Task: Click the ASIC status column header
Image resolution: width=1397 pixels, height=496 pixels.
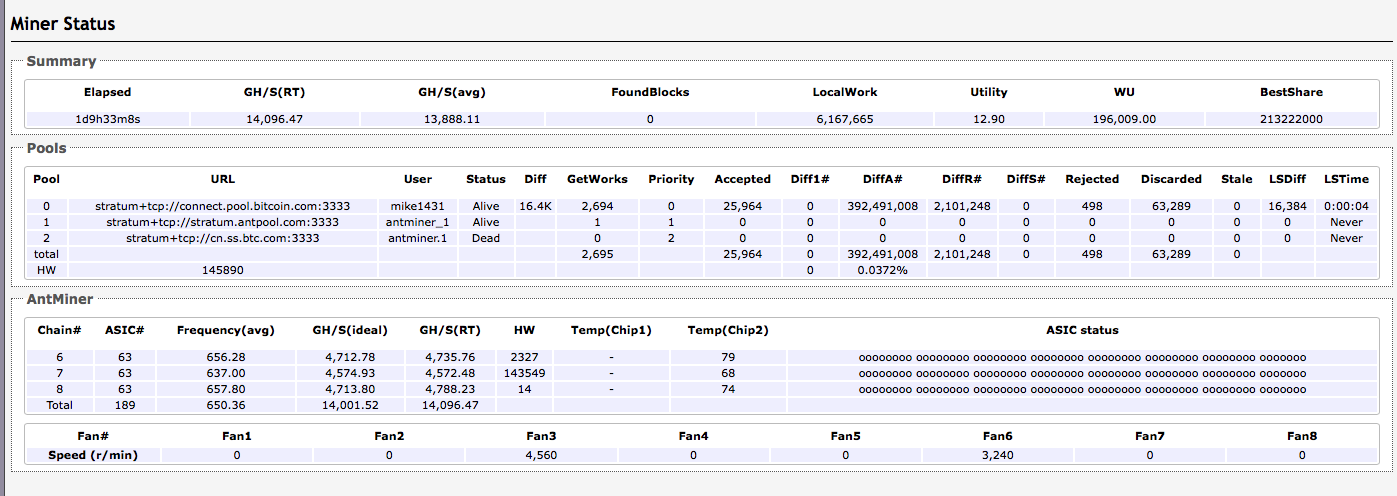Action: tap(1082, 330)
